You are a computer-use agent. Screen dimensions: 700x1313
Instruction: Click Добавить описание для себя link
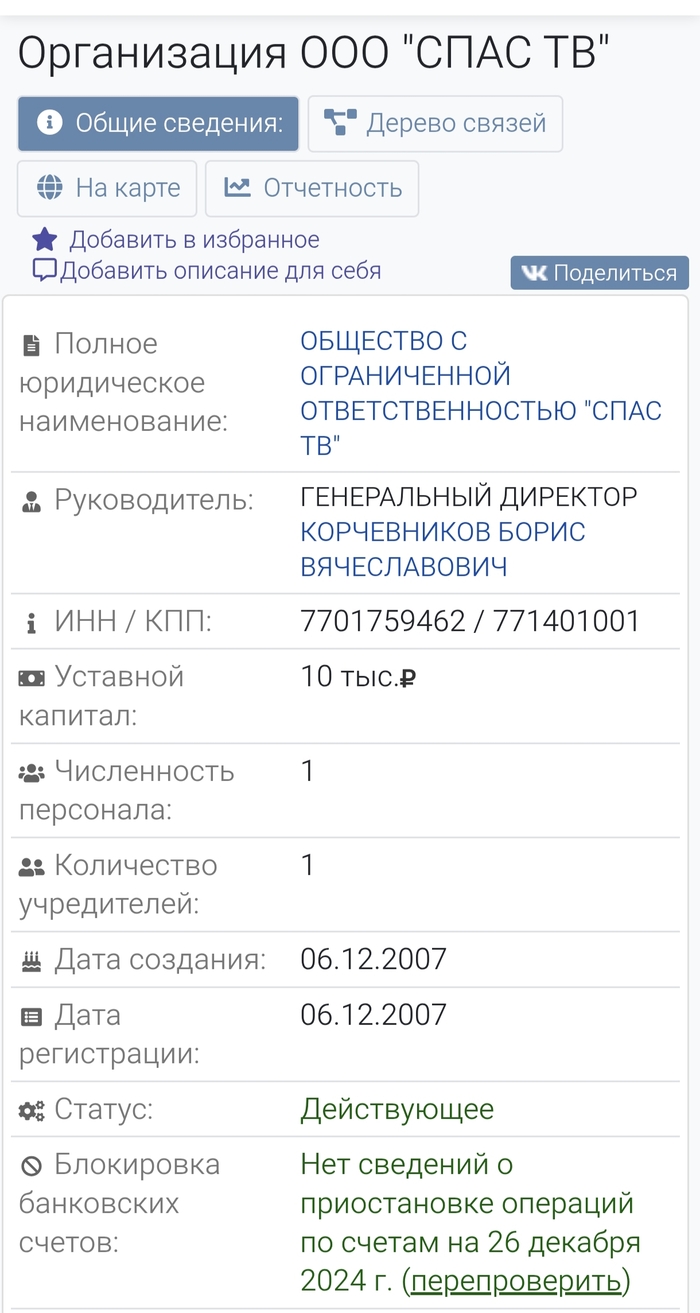point(221,270)
